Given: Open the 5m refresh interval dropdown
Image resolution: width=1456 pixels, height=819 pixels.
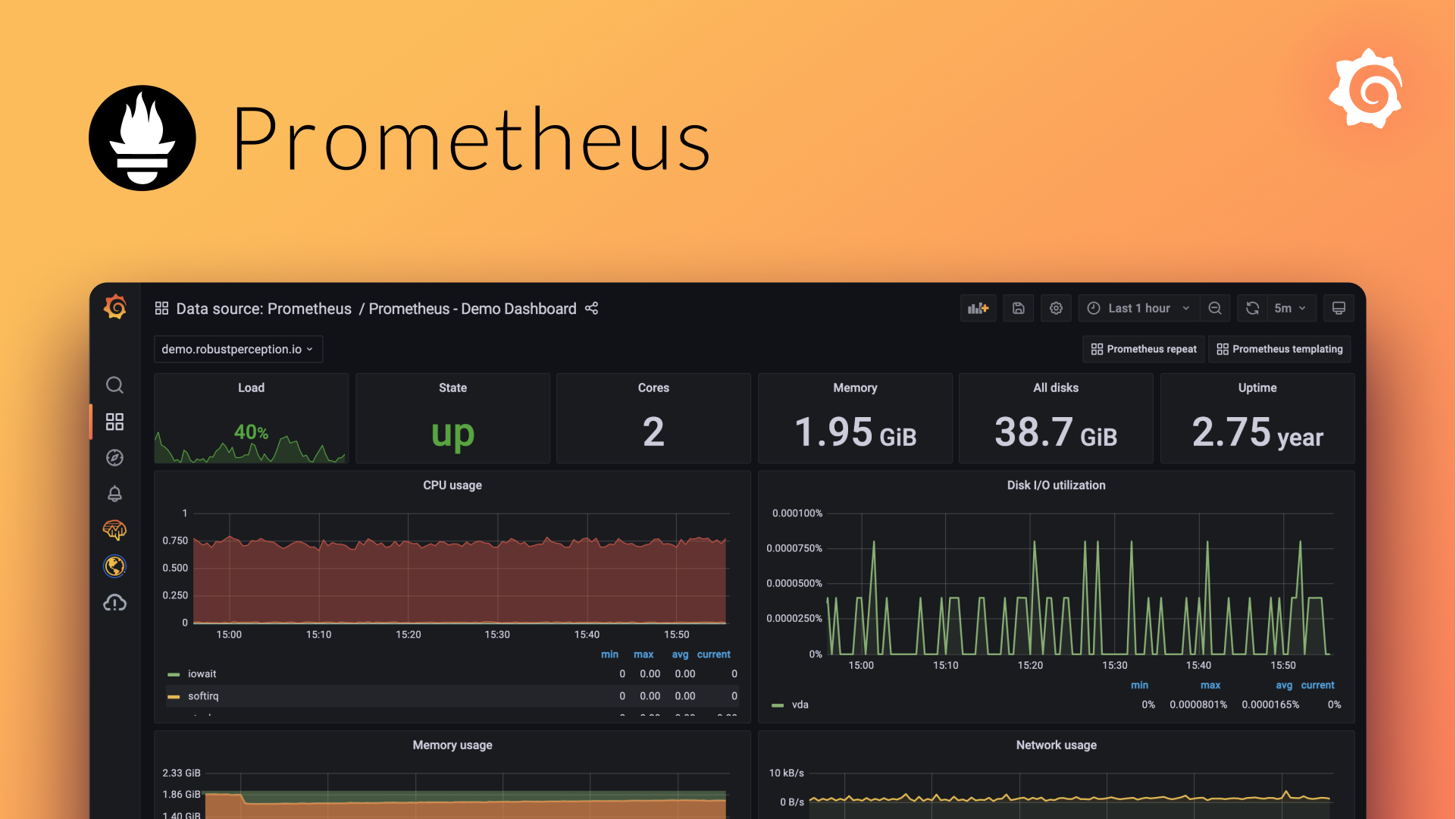Looking at the screenshot, I should pyautogui.click(x=1288, y=308).
